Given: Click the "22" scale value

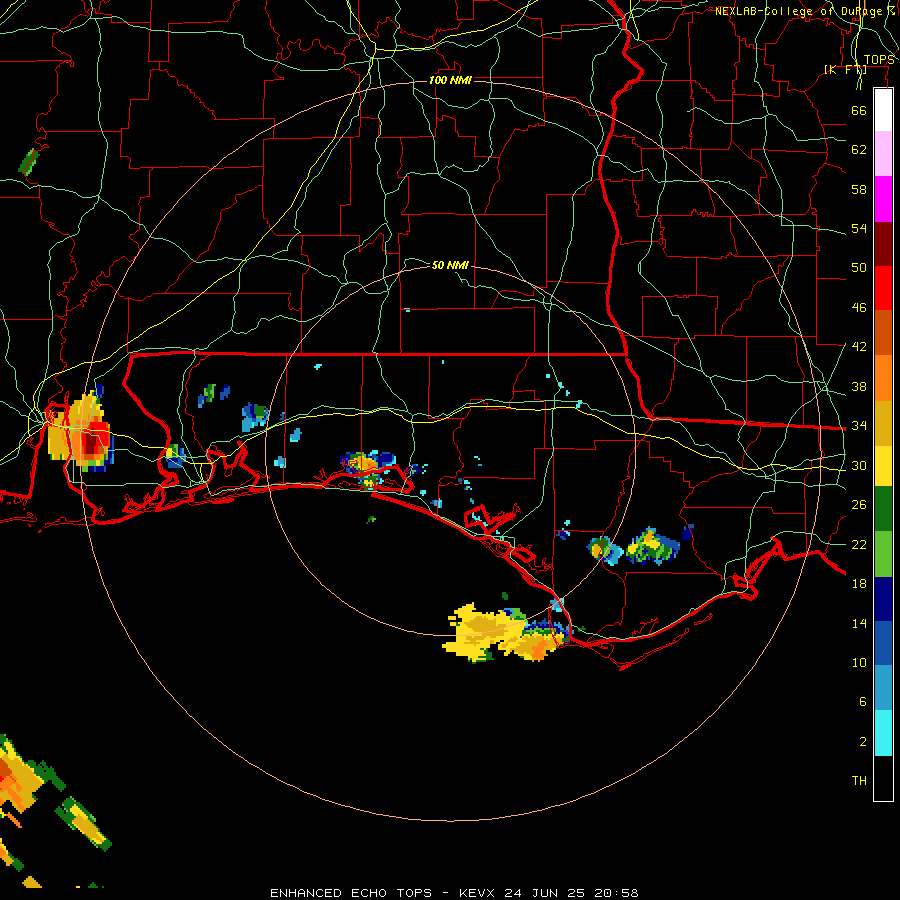Looking at the screenshot, I should [x=859, y=544].
